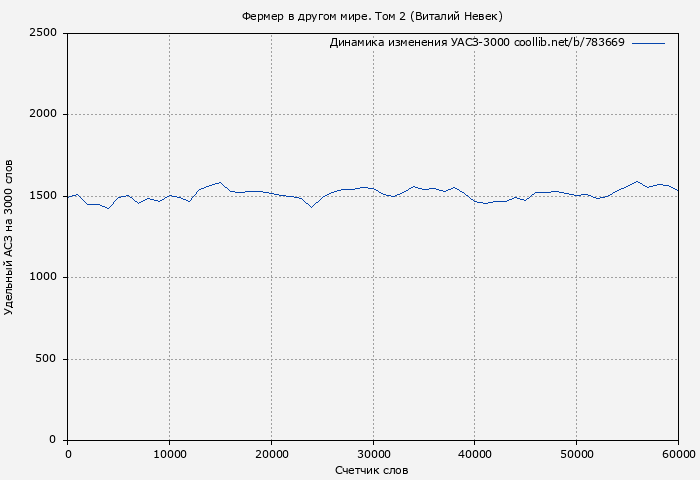Click the data line dip near 24000 words

(x=312, y=207)
